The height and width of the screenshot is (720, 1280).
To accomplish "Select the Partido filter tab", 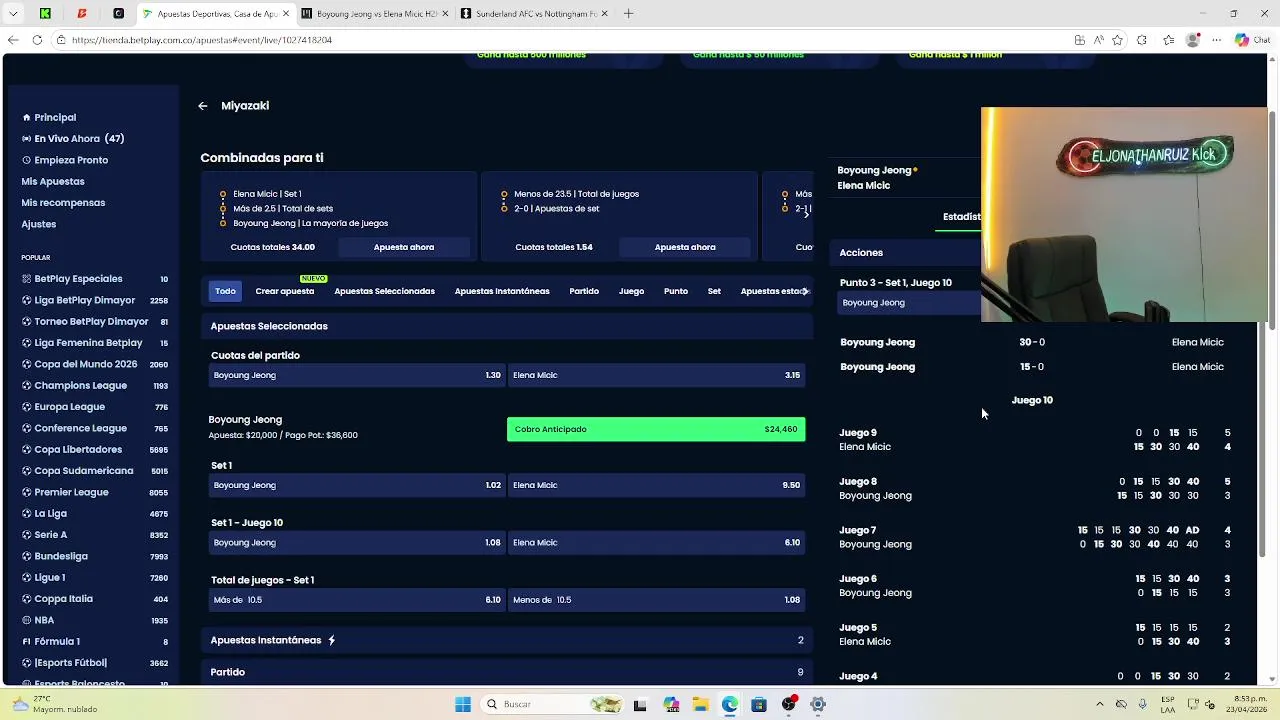I will coord(584,291).
